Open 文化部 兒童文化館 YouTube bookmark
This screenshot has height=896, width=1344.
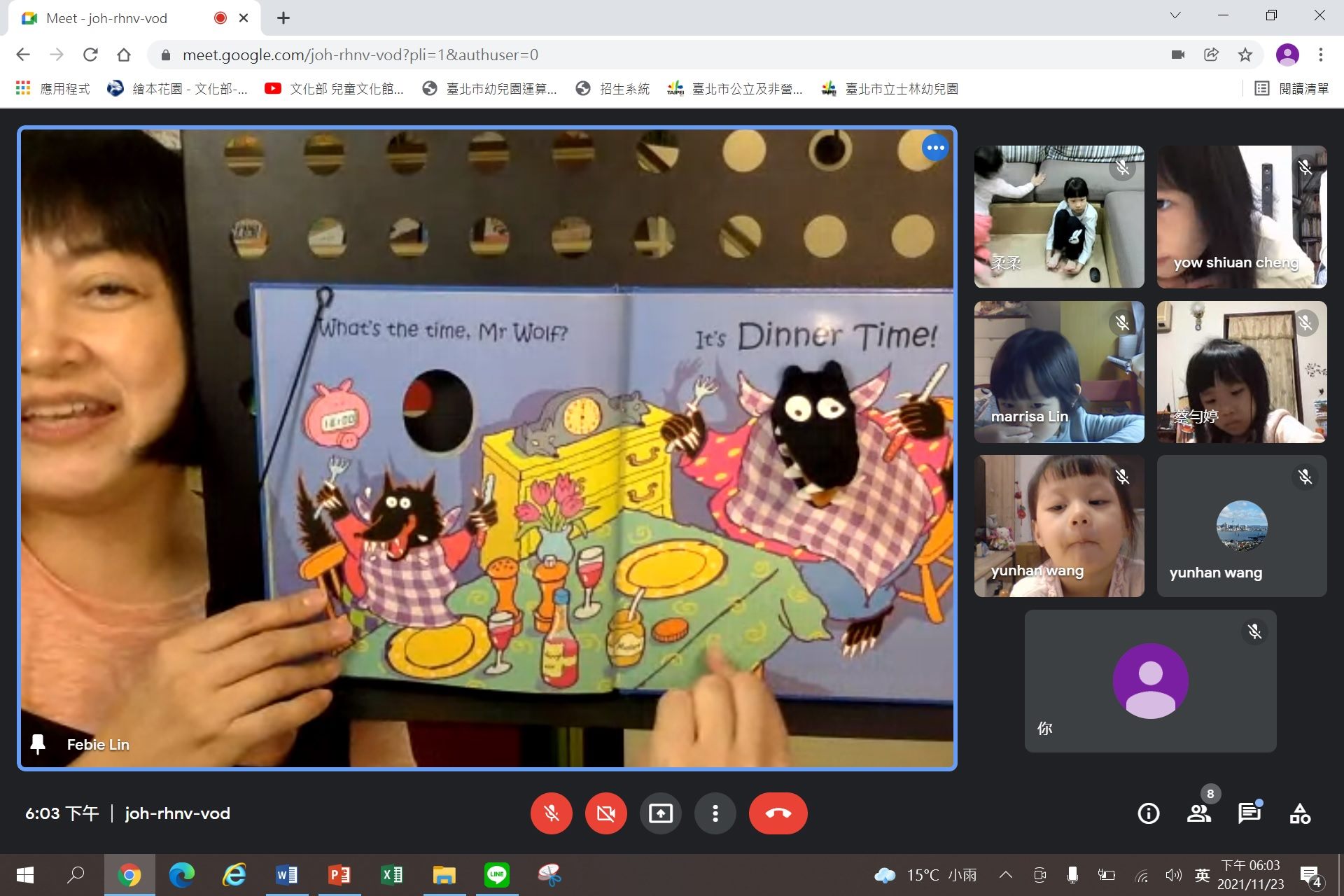tap(335, 89)
